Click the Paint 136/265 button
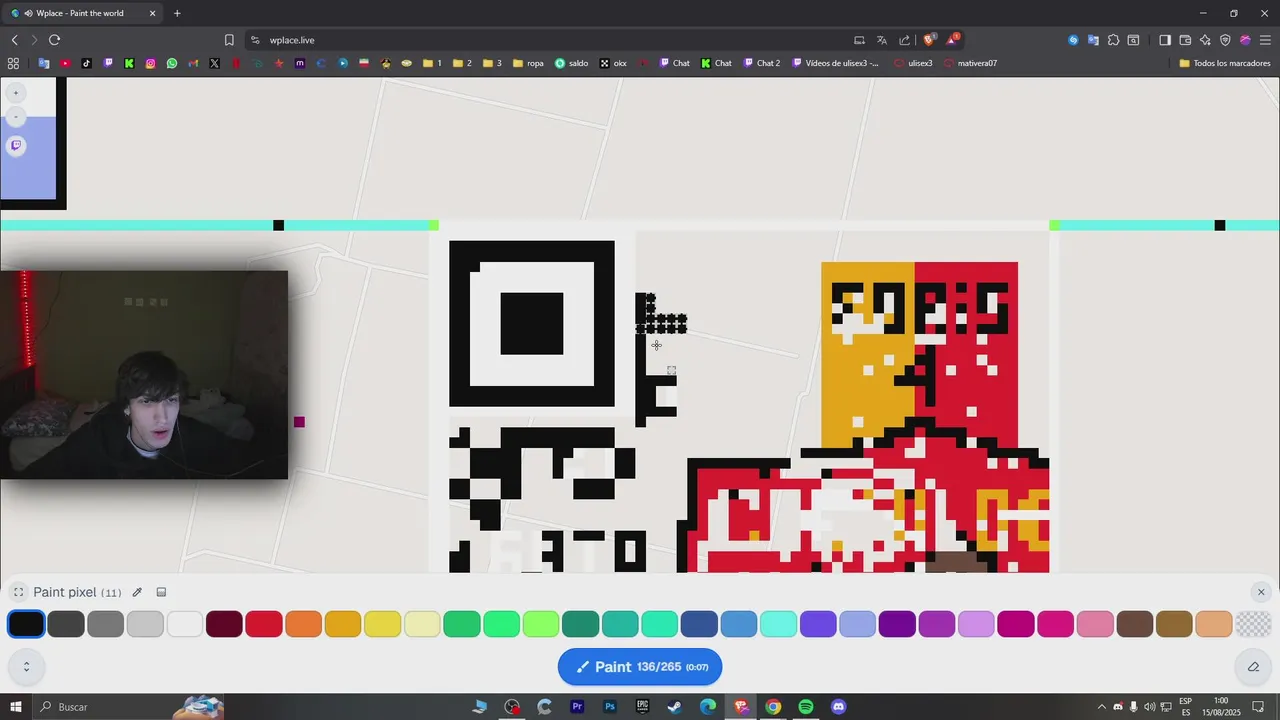Viewport: 1280px width, 720px height. click(x=640, y=667)
